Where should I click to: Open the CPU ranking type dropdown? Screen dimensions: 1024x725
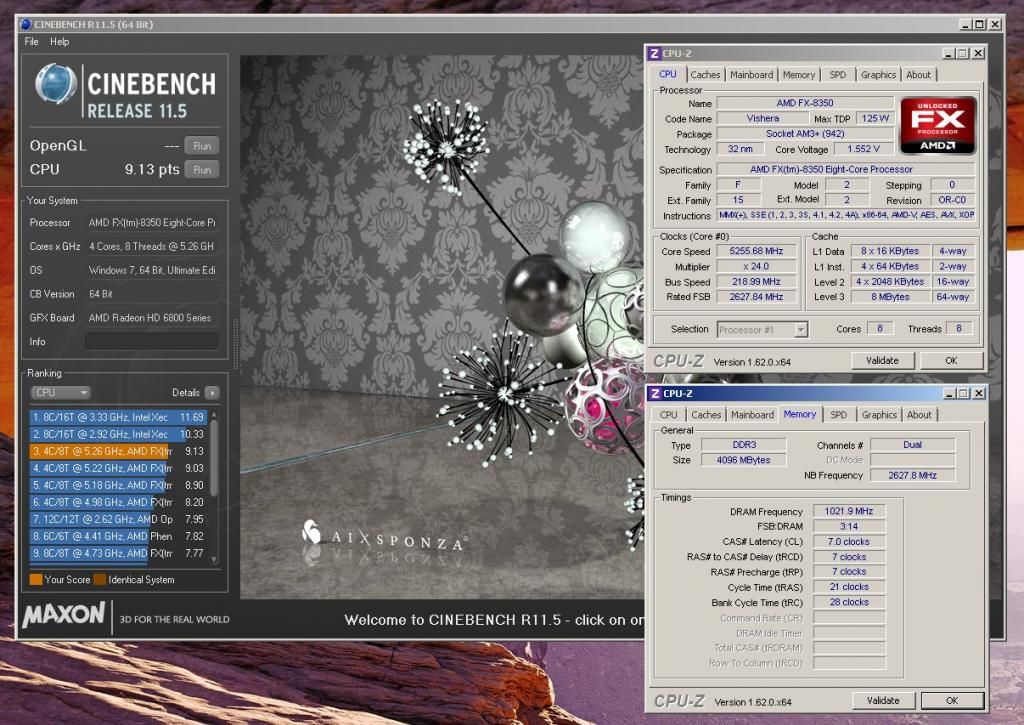pos(60,393)
